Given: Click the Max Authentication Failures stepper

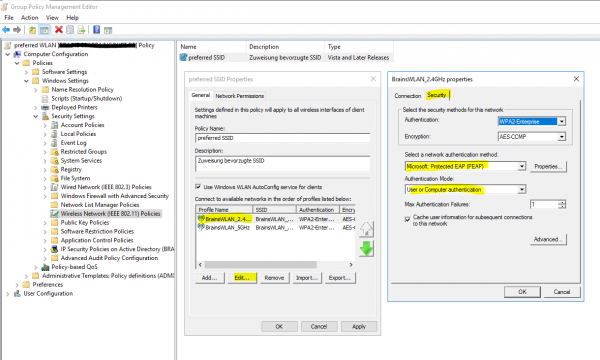Looking at the screenshot, I should pos(561,204).
